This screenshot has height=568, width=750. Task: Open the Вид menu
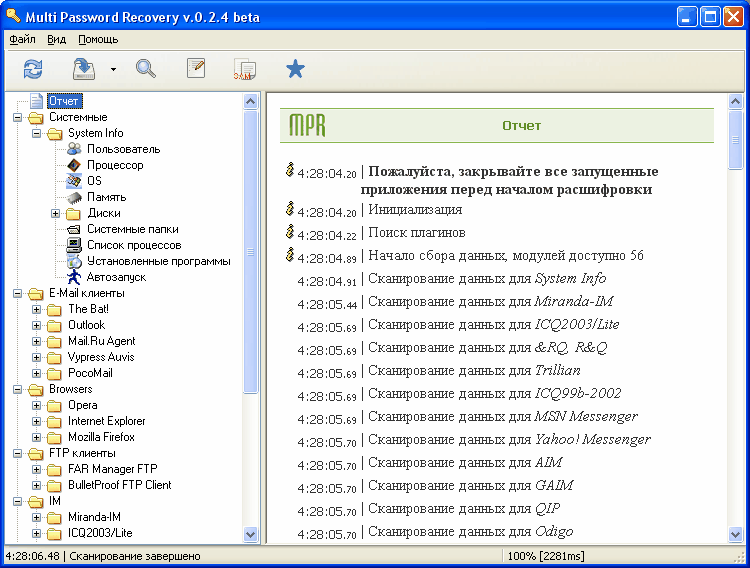tap(57, 39)
